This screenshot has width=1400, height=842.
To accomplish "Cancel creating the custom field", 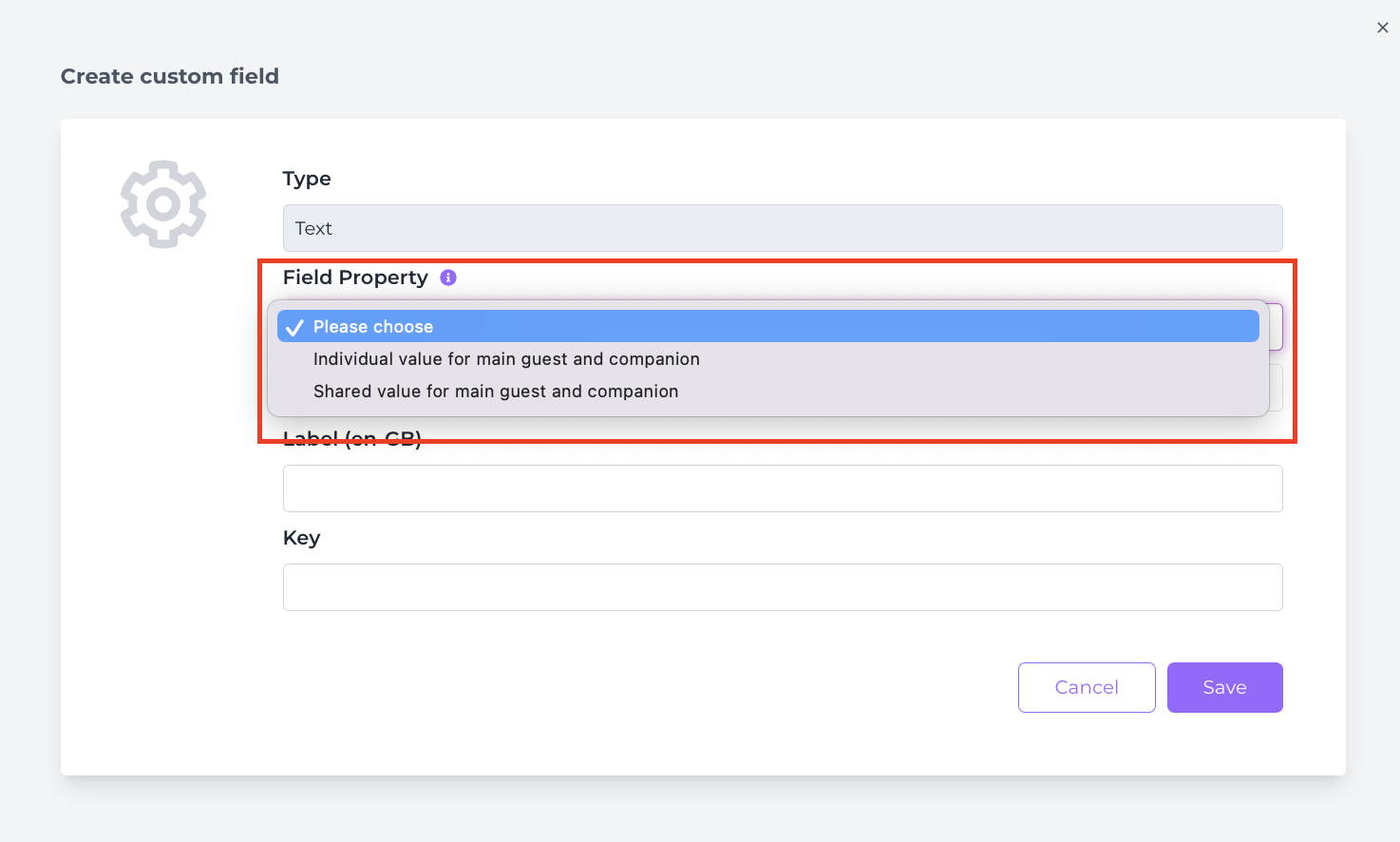I will [1087, 687].
